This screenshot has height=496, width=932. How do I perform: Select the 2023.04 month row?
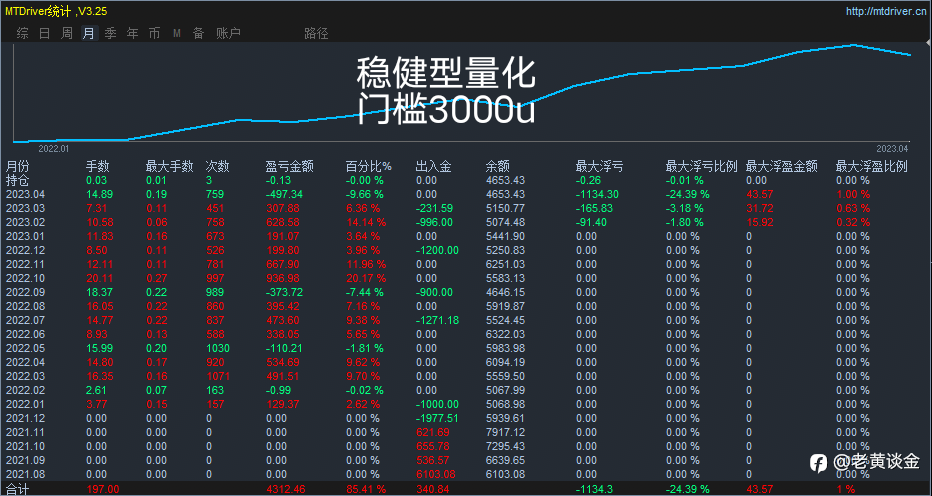pyautogui.click(x=466, y=194)
